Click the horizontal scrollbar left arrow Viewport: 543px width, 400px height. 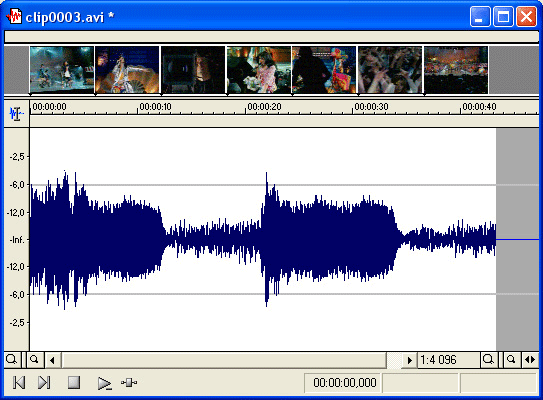pos(52,360)
